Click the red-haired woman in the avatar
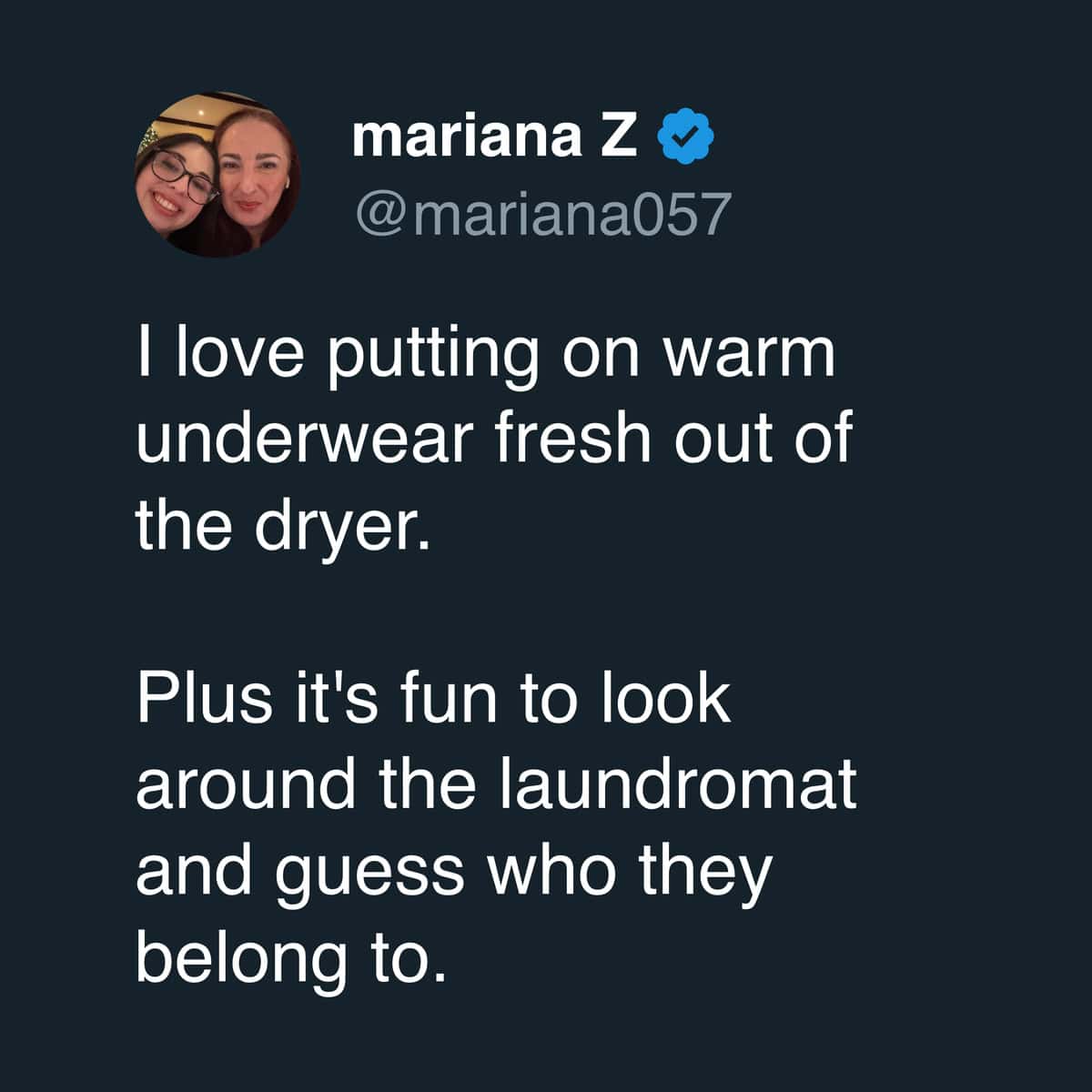 point(253,179)
